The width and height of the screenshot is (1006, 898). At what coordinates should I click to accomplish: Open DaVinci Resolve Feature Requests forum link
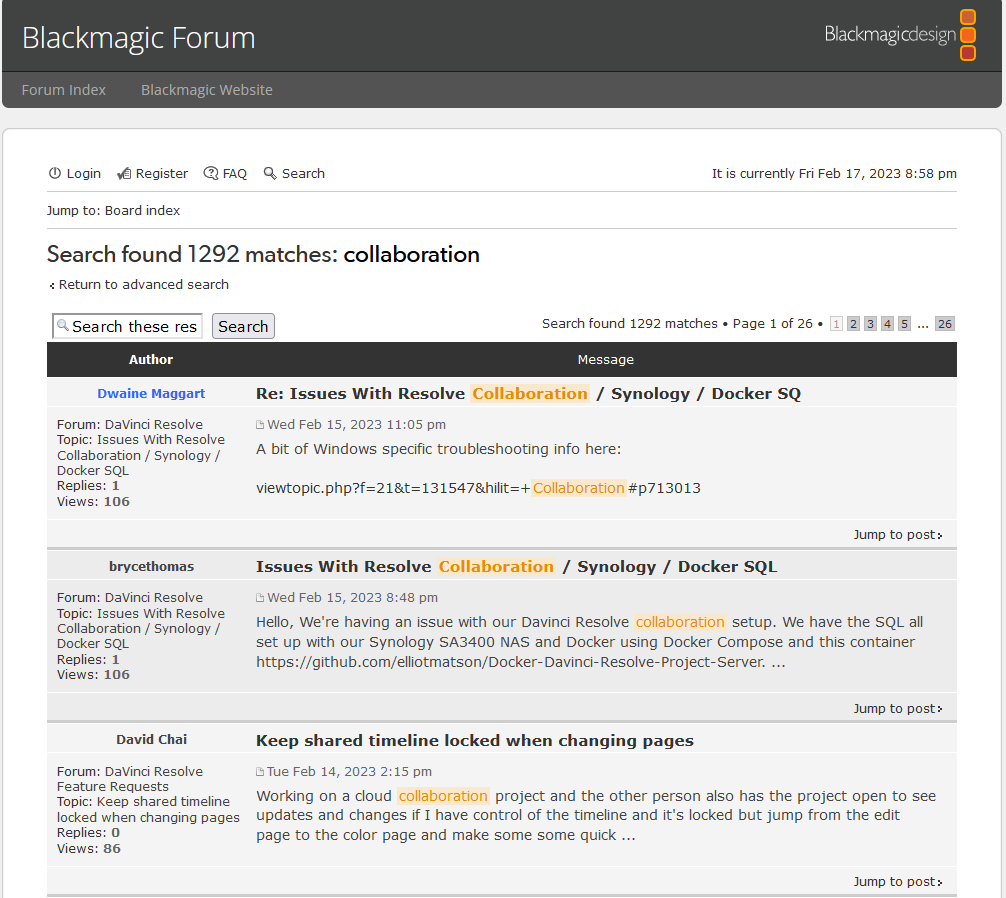(x=129, y=779)
